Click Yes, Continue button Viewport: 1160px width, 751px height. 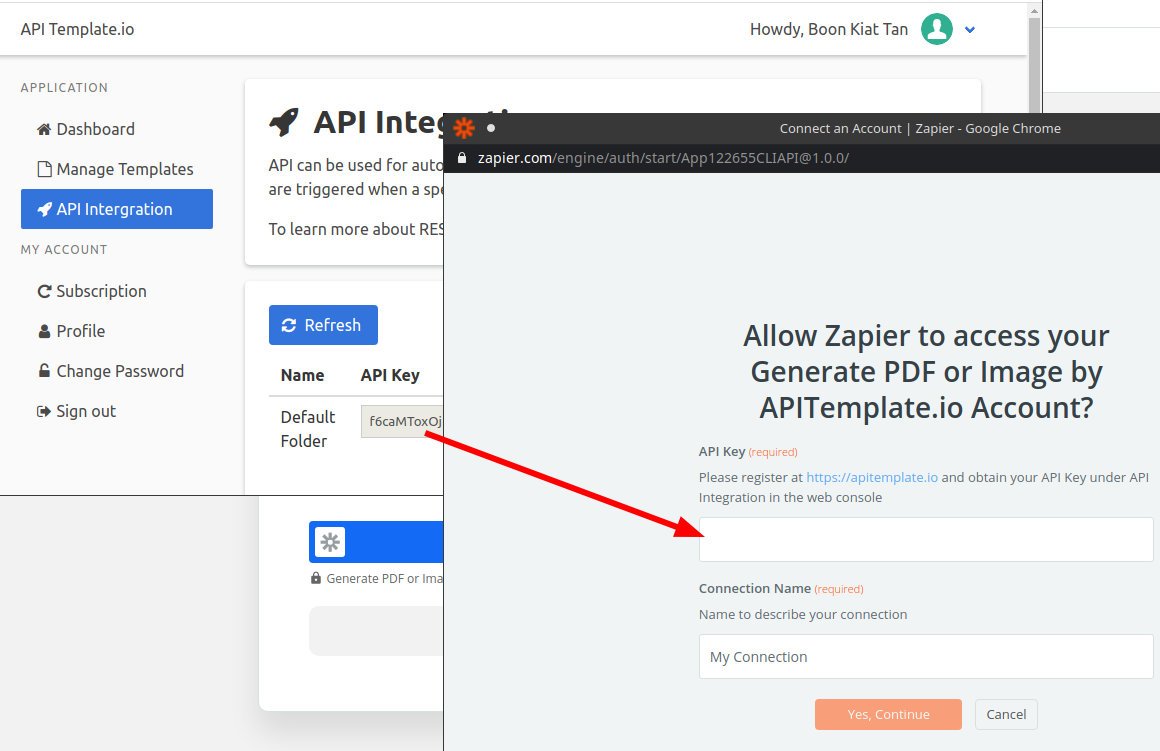(x=888, y=715)
